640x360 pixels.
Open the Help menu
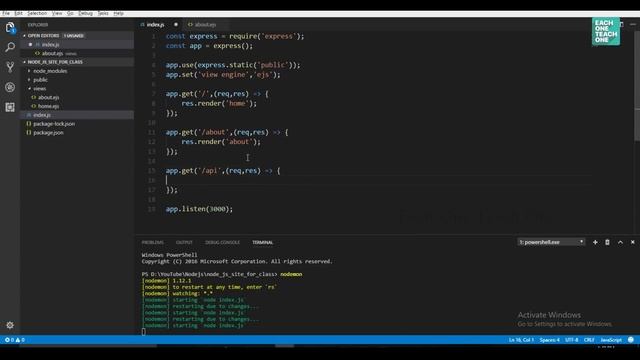[x=118, y=13]
